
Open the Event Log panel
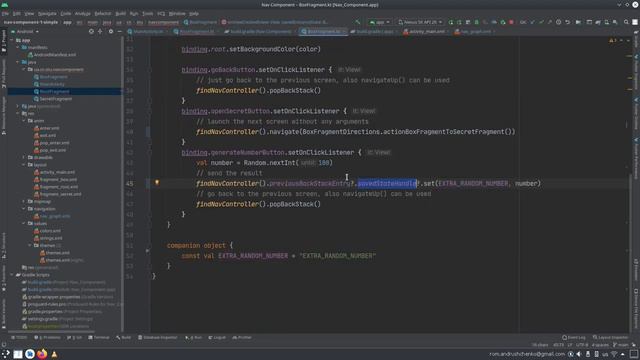click(x=574, y=338)
